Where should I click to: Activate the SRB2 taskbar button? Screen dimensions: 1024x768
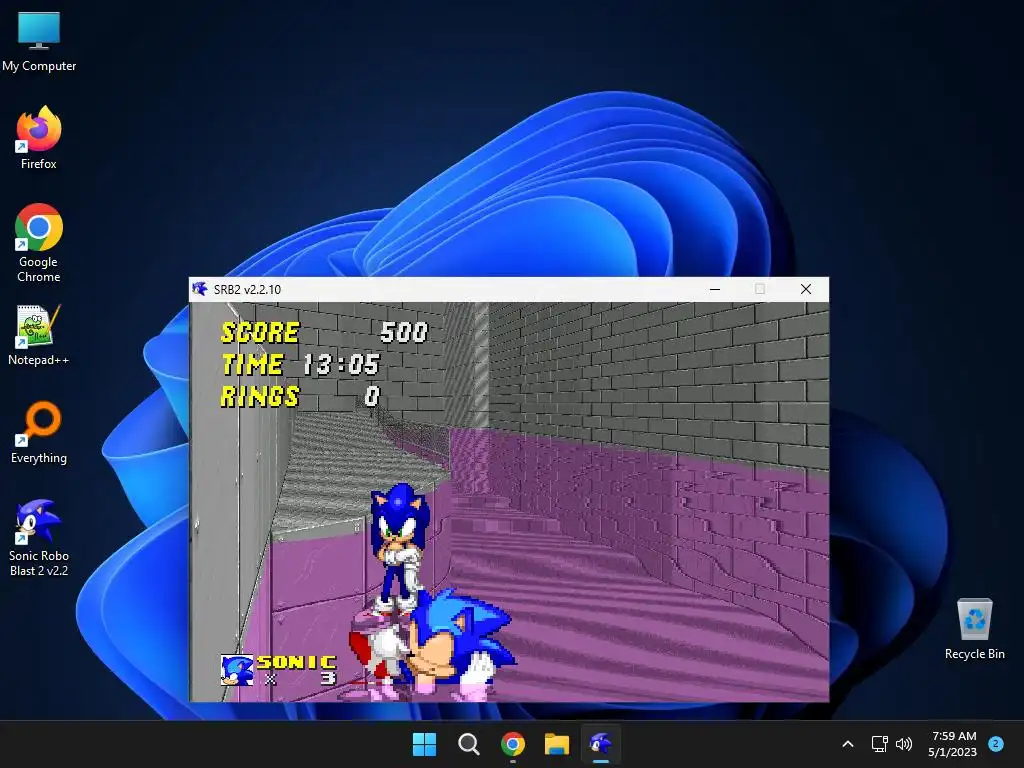[601, 744]
